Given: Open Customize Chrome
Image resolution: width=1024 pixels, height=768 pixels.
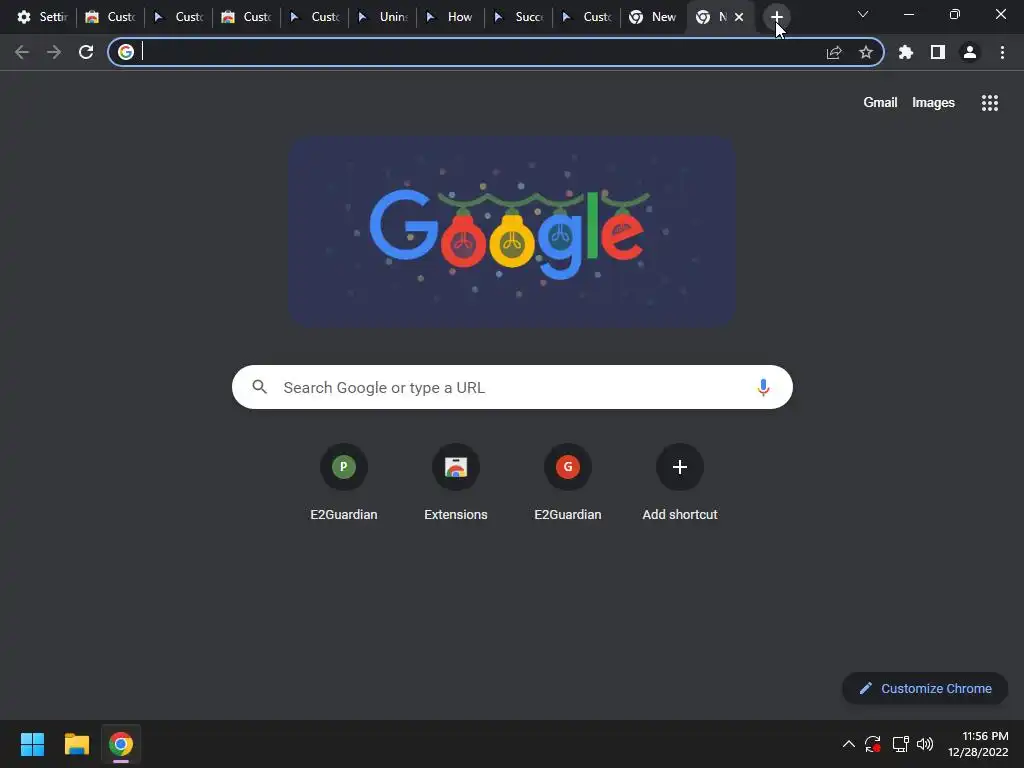Looking at the screenshot, I should (925, 688).
